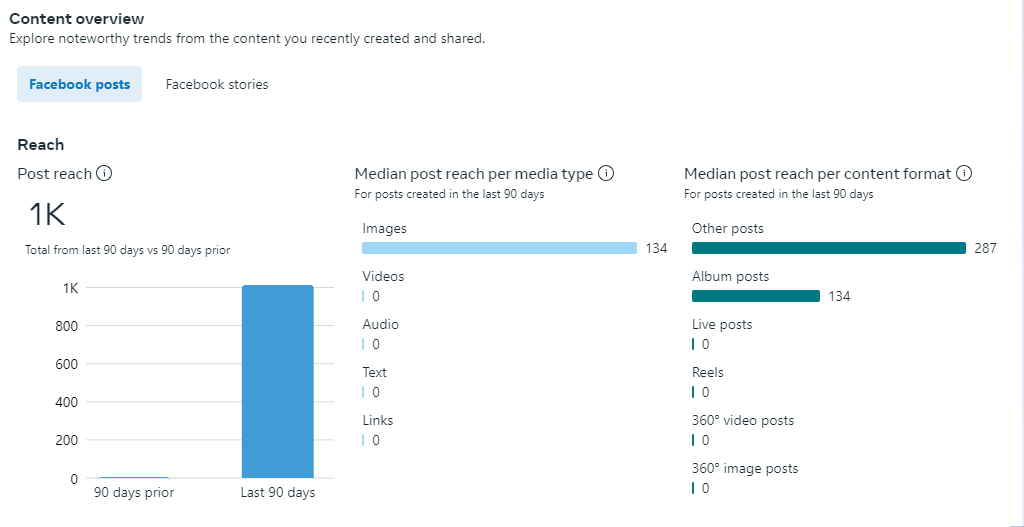This screenshot has width=1024, height=527.
Task: Click the 360° image posts label
Action: pos(745,468)
